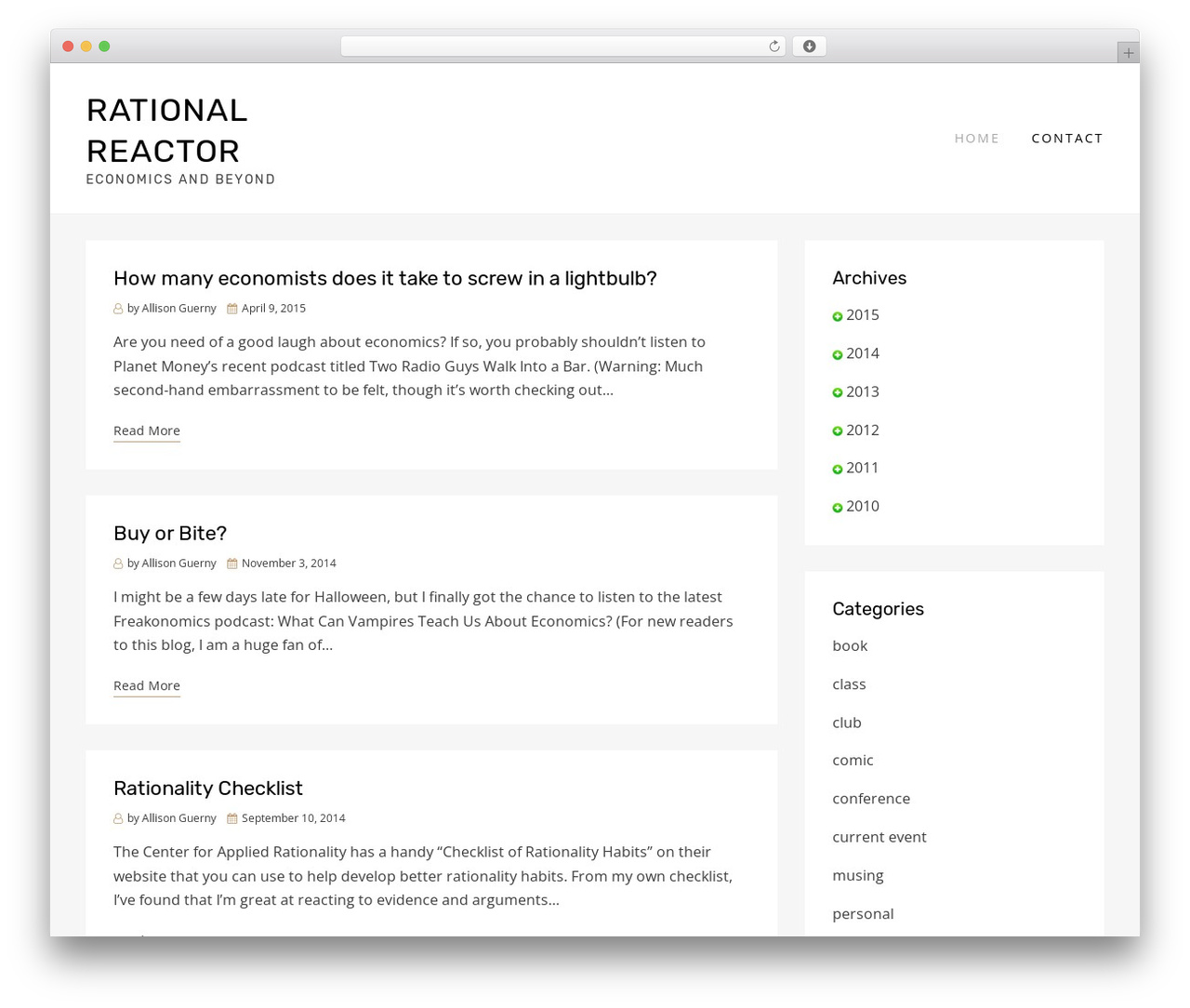This screenshot has width=1190, height=1008.
Task: Select the book category
Action: (x=850, y=645)
